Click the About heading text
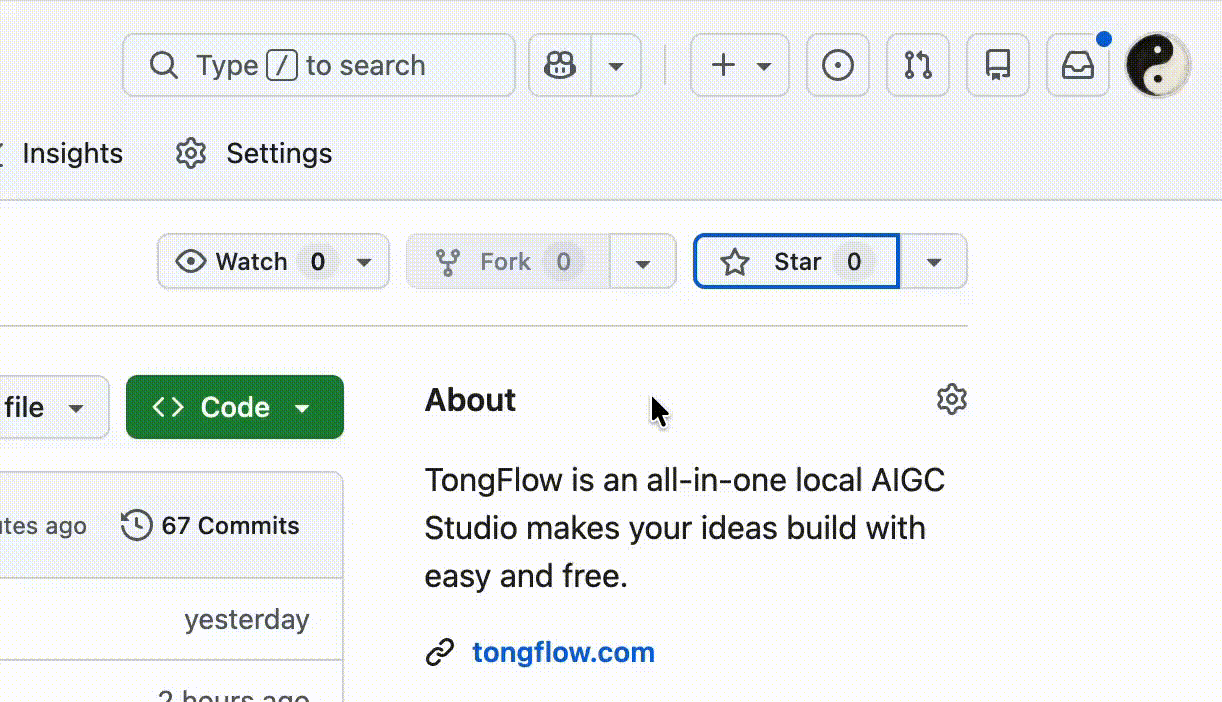This screenshot has height=702, width=1222. point(470,400)
